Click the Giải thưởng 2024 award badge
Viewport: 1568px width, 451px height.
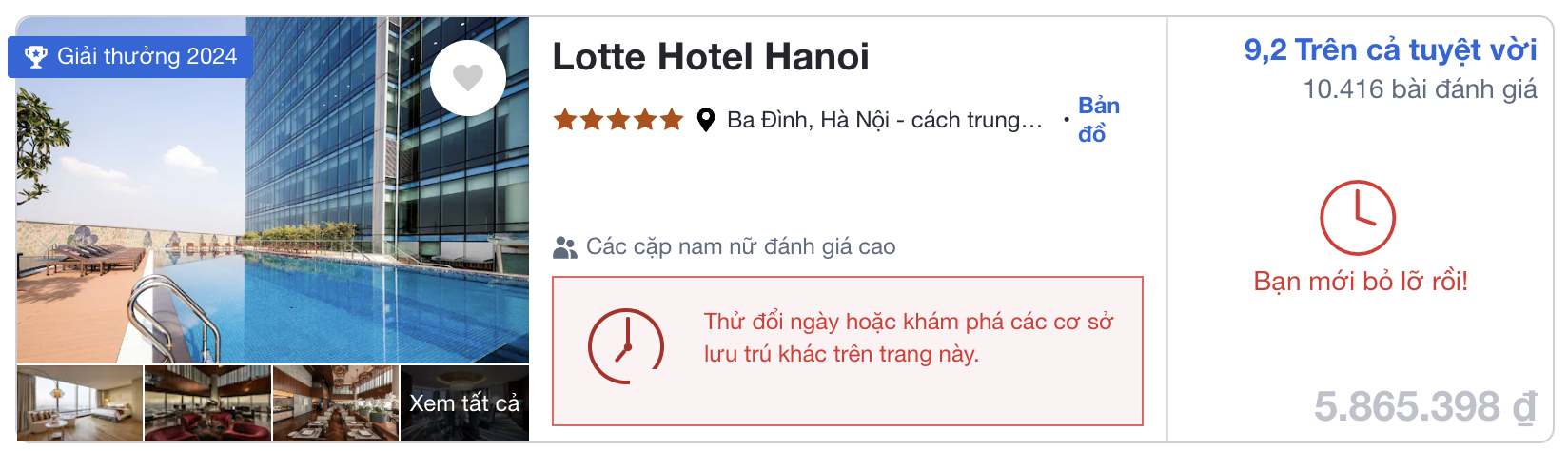(x=131, y=57)
